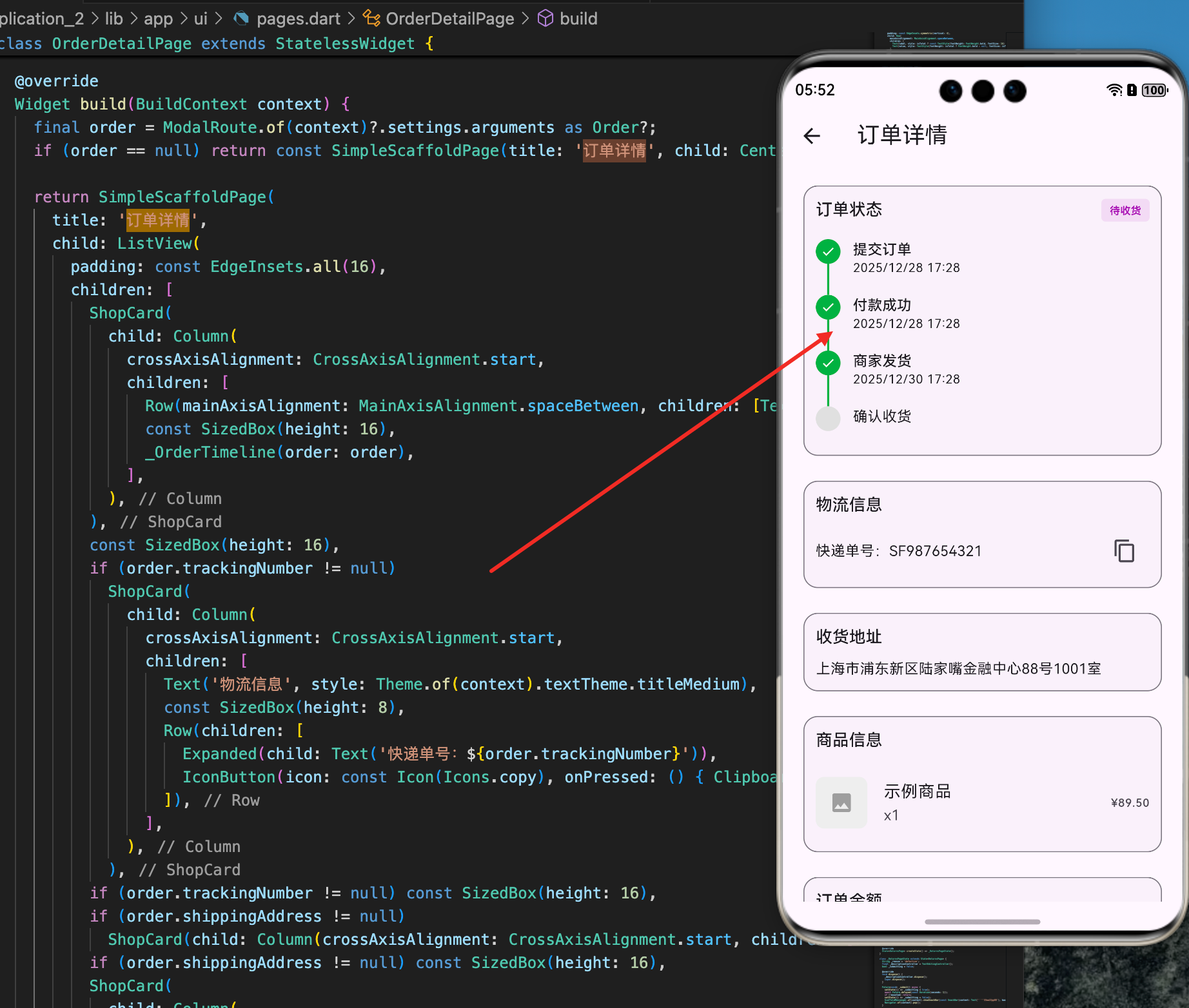This screenshot has height=1008, width=1189.
Task: Click the green check icon beside 付款成功
Action: [828, 307]
